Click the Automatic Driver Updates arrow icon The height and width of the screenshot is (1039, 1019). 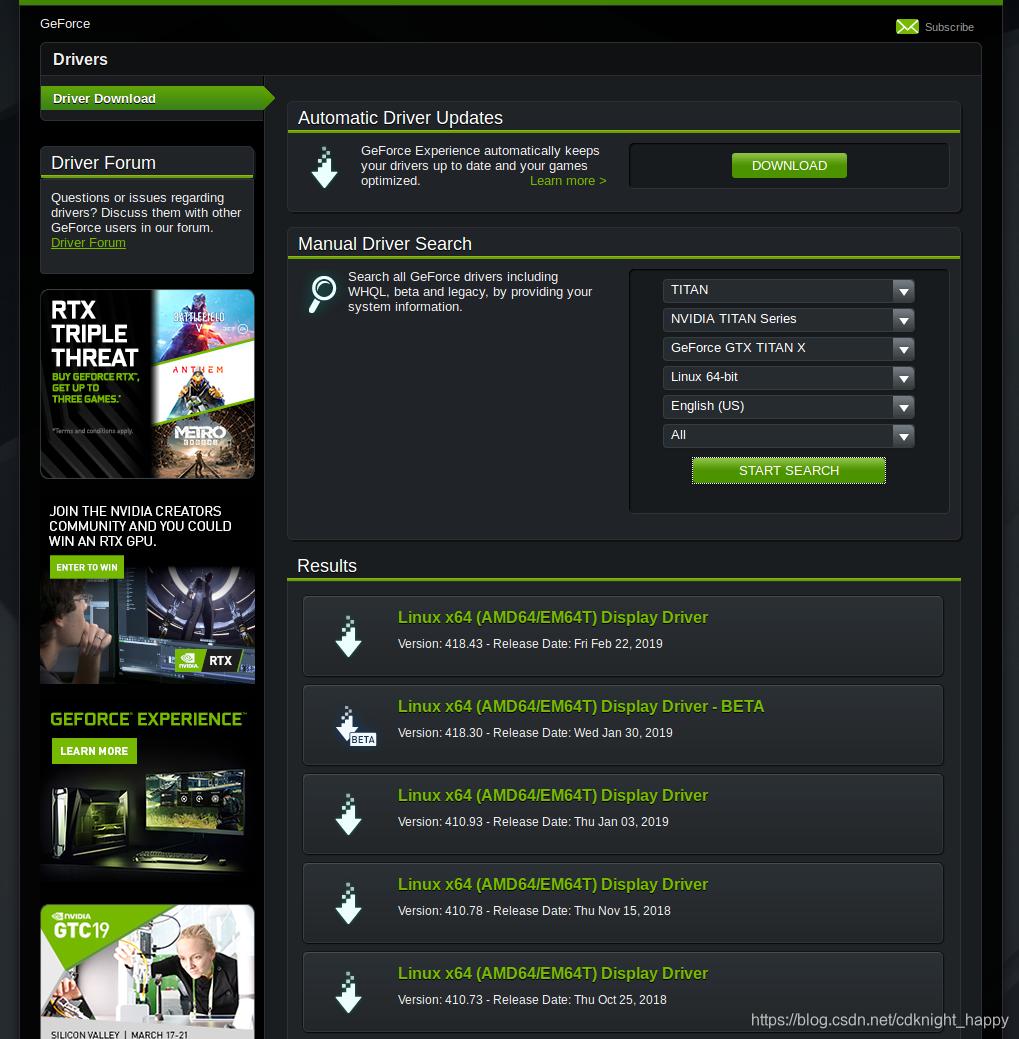325,168
